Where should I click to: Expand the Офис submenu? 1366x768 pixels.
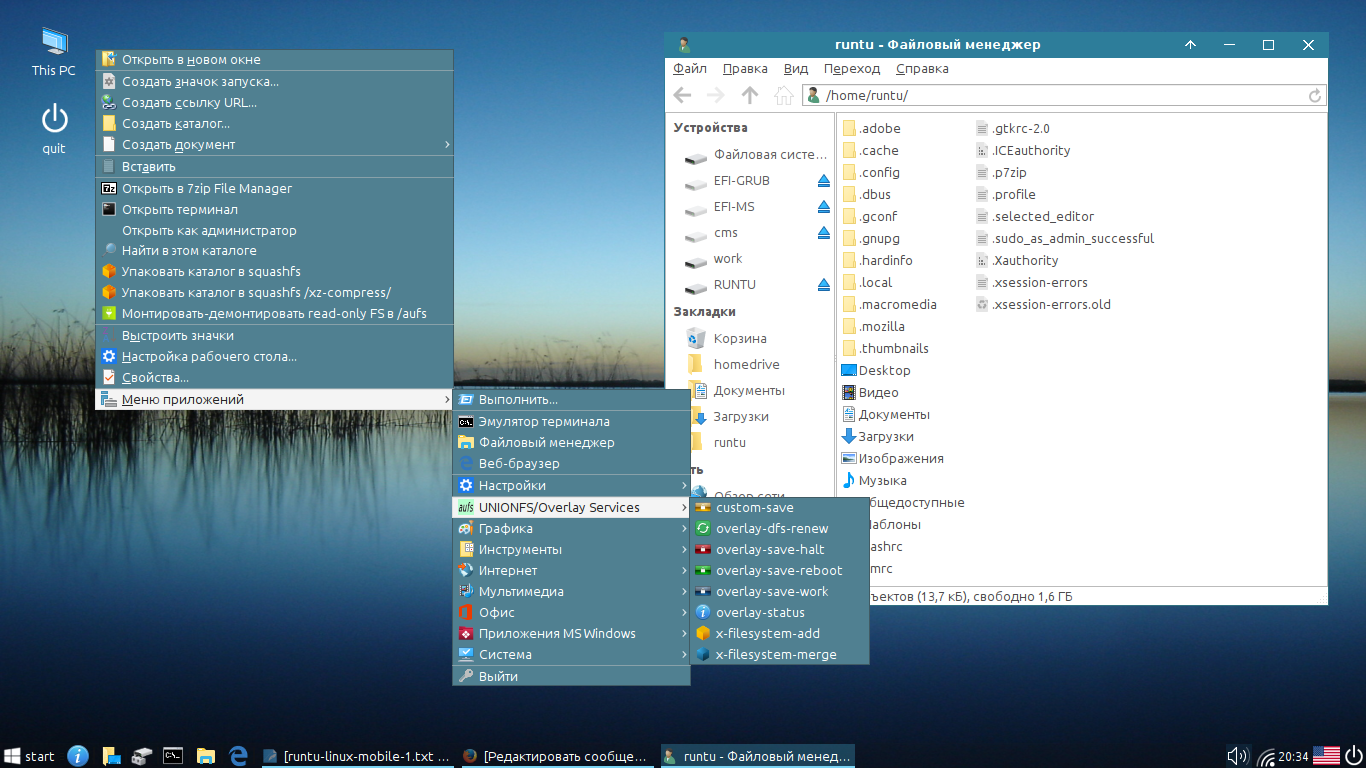(x=571, y=612)
